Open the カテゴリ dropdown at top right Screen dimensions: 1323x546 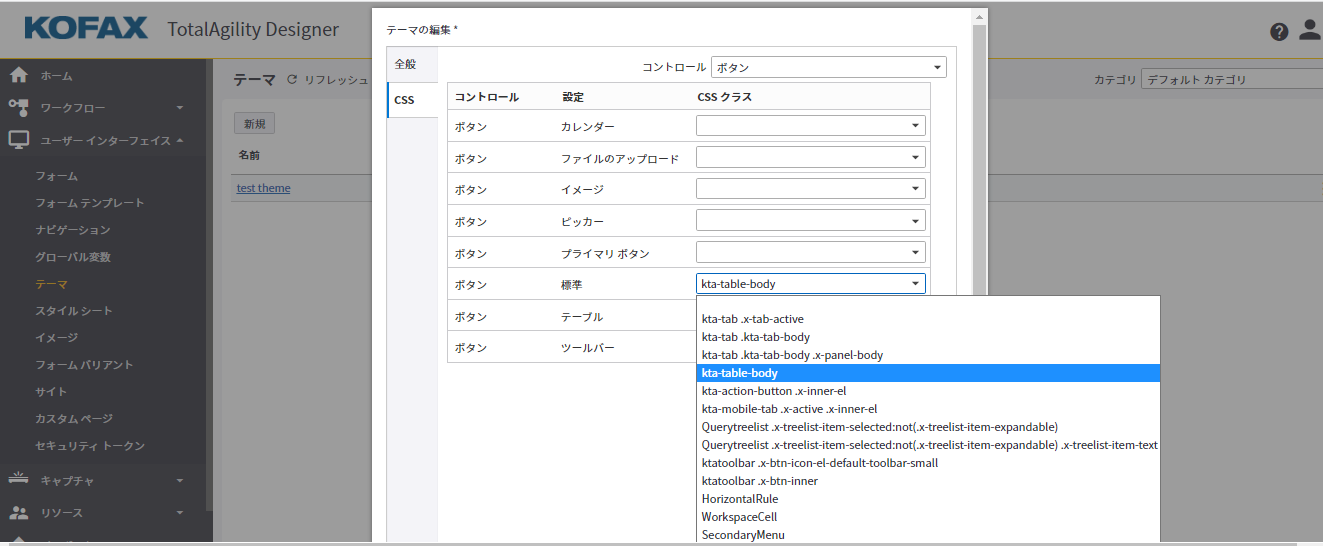pos(1230,80)
